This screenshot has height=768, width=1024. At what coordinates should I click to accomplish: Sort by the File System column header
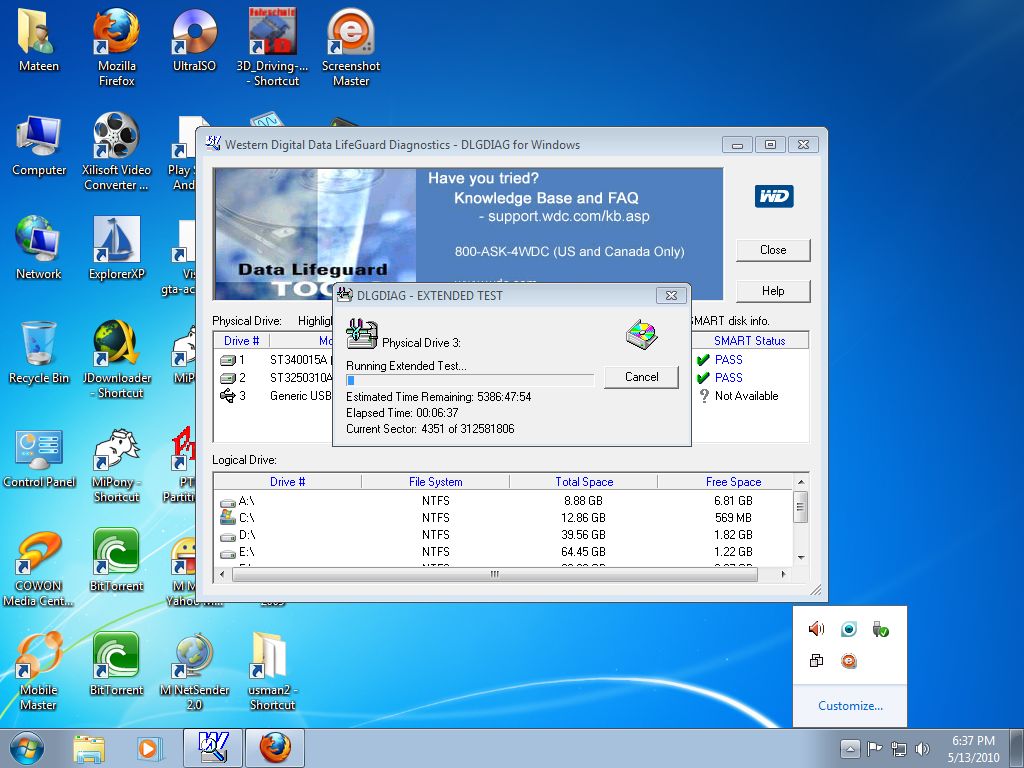point(436,482)
